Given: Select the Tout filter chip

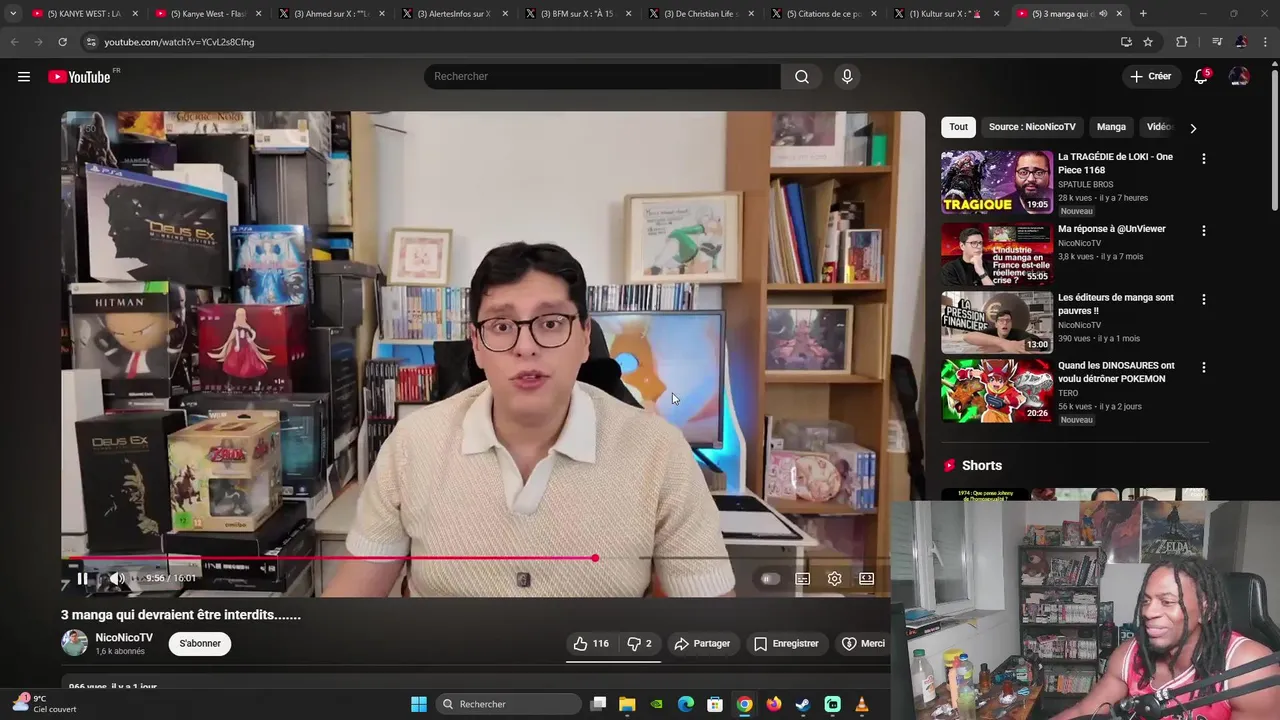Looking at the screenshot, I should 959,127.
